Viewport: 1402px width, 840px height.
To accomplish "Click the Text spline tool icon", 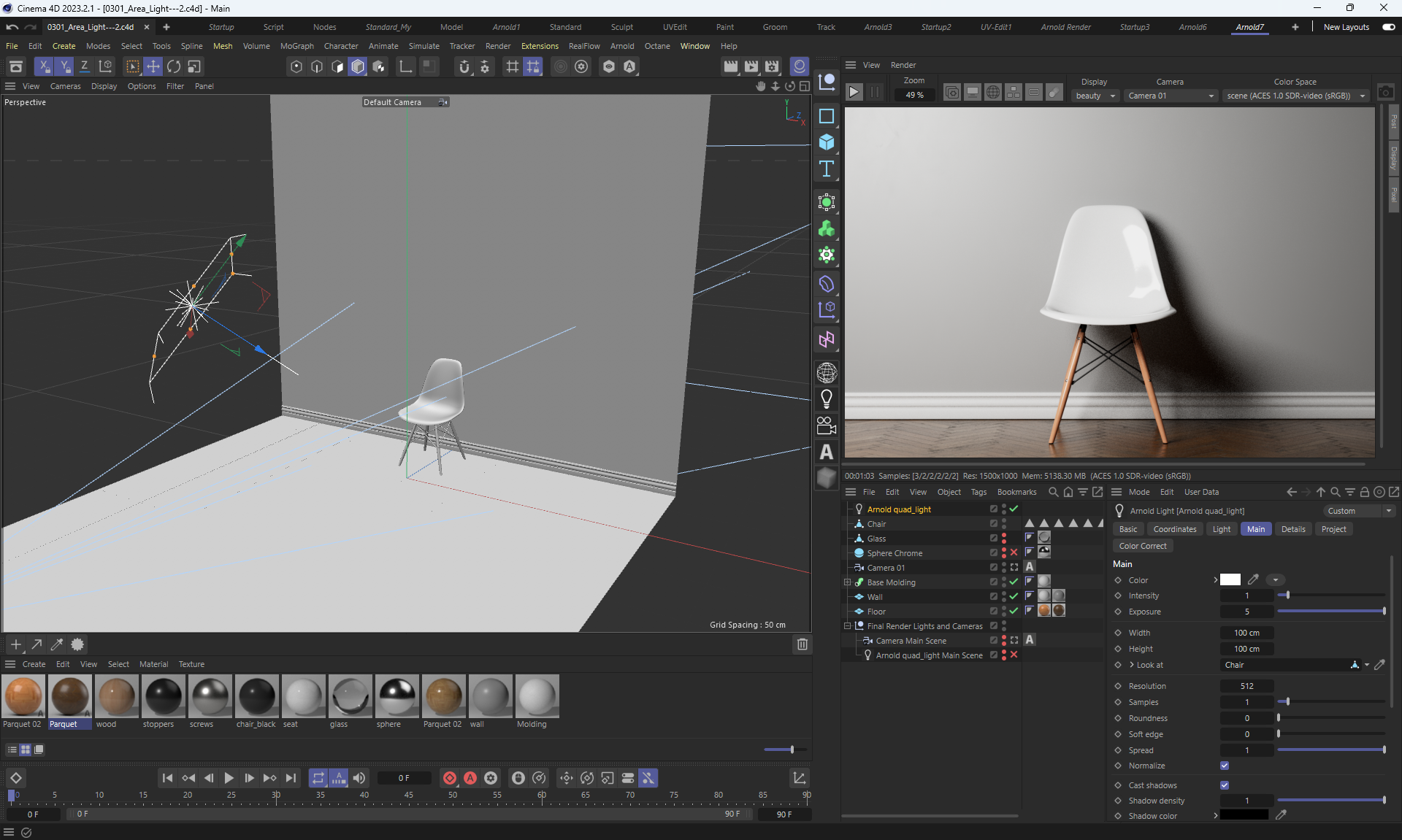I will (826, 169).
